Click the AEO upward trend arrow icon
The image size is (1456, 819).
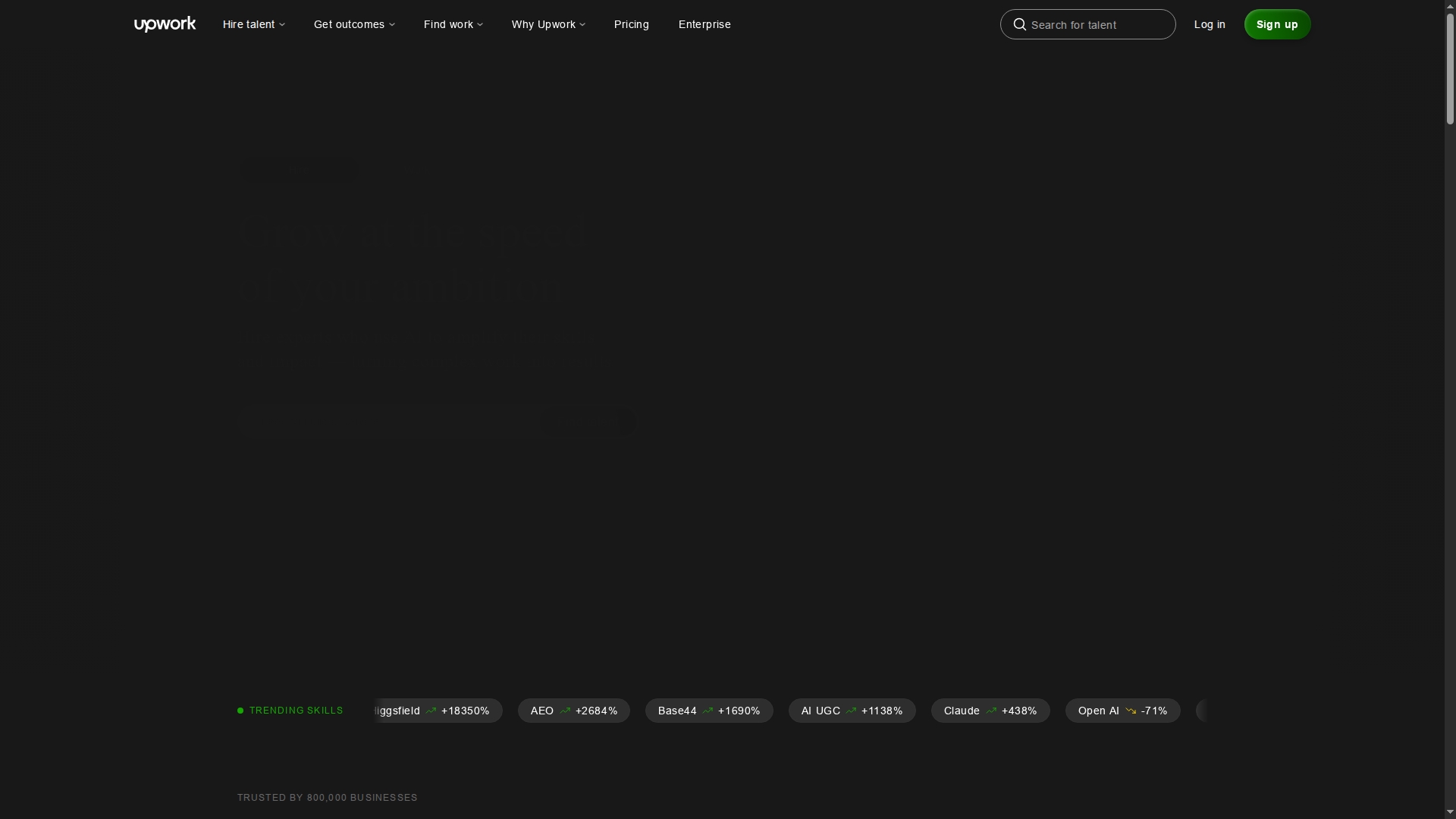(565, 711)
